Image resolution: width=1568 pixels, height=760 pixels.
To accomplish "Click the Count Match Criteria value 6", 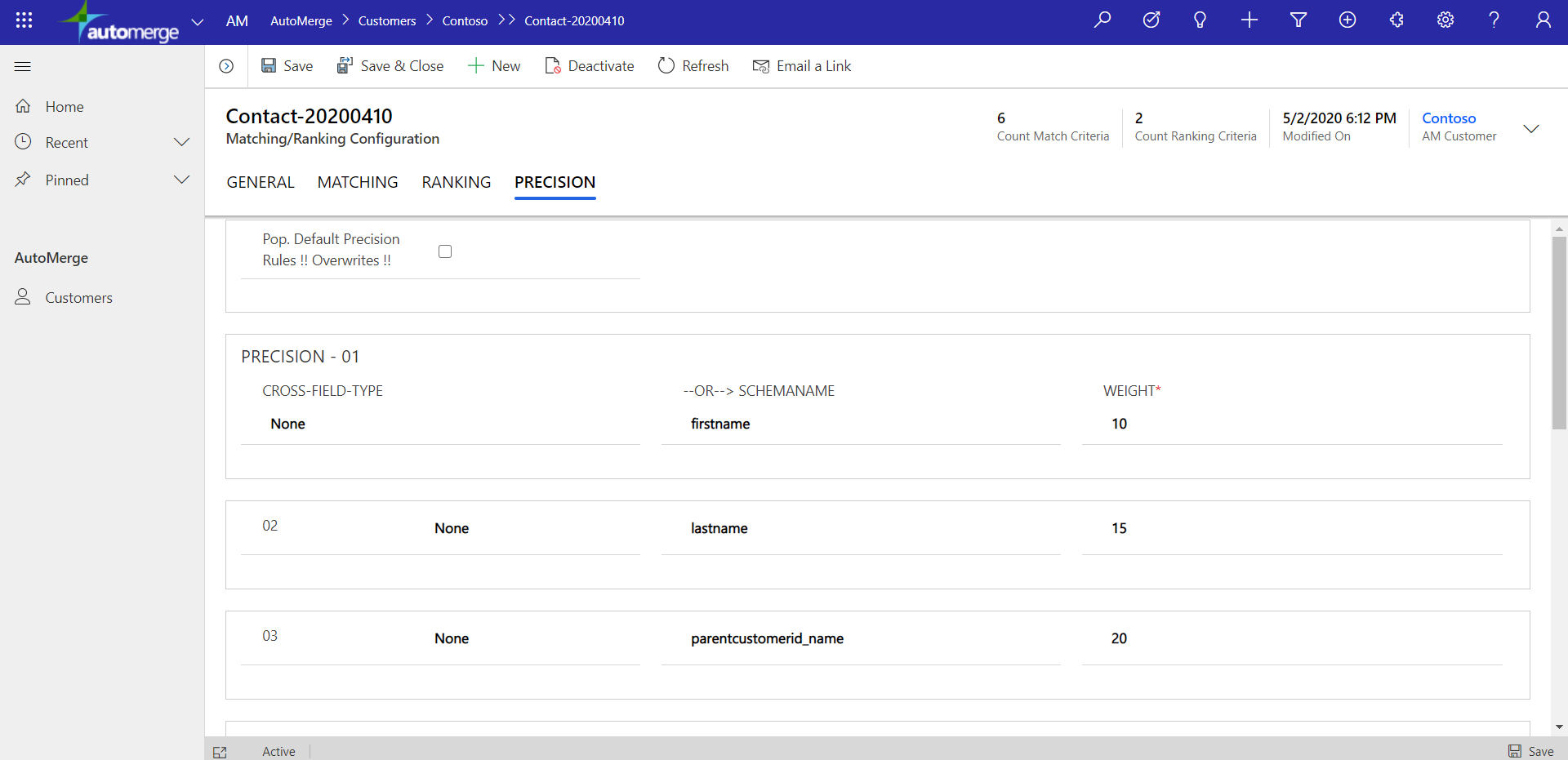I will (1001, 118).
